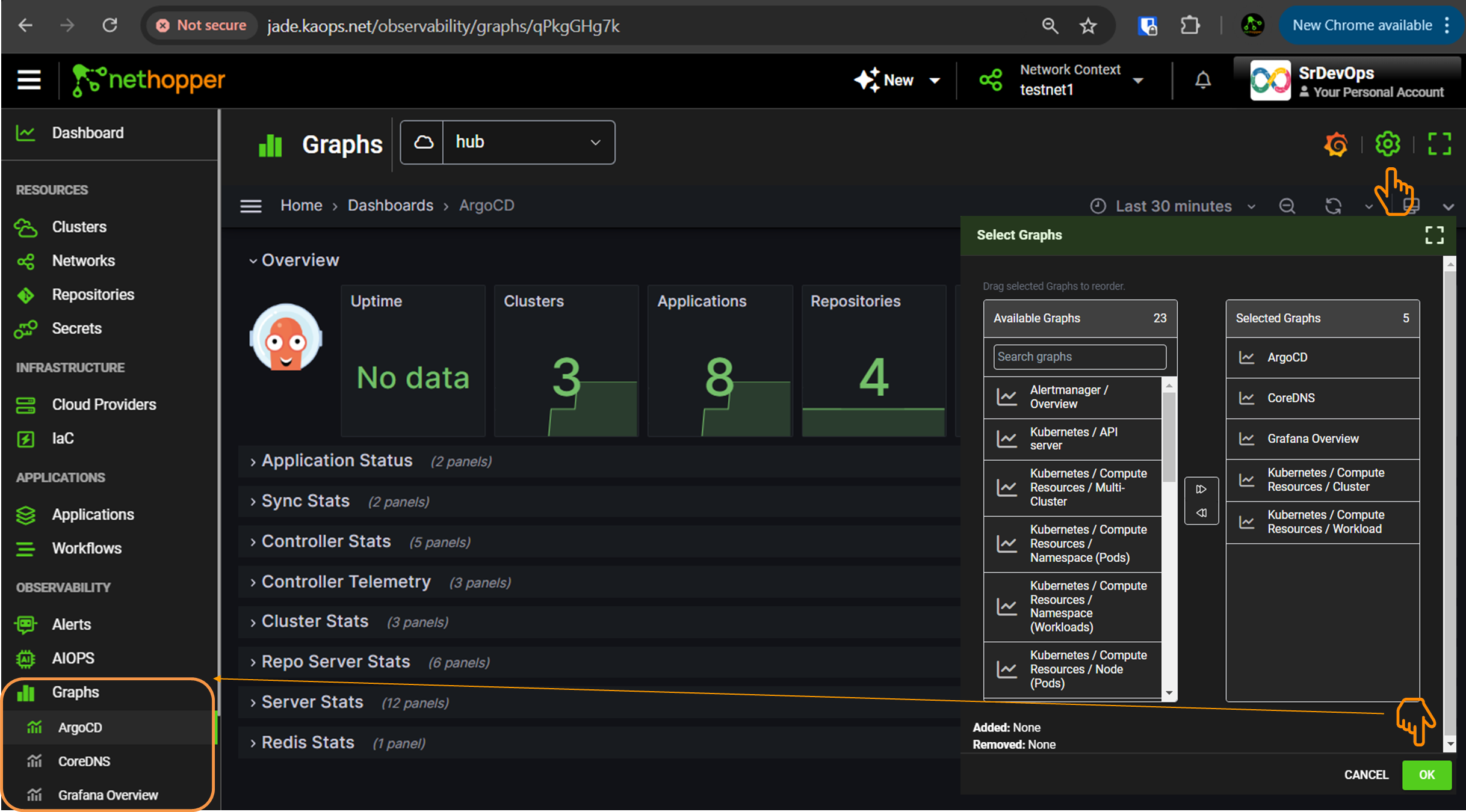Screen dimensions: 1466x812
Task: Move graph to Selected with right arrow
Action: pyautogui.click(x=1201, y=489)
